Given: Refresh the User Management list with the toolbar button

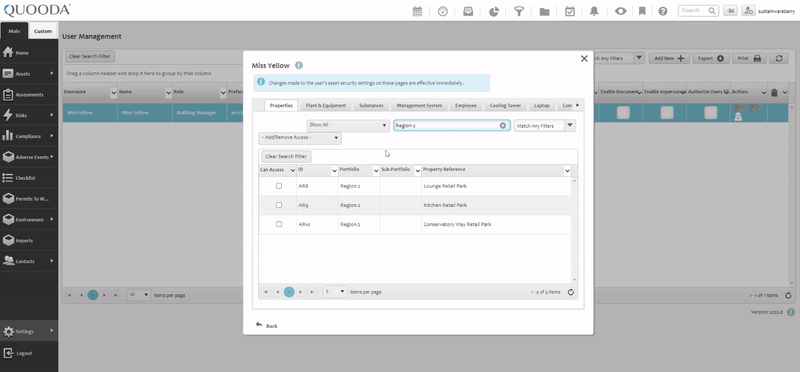Looking at the screenshot, I should coord(779,58).
